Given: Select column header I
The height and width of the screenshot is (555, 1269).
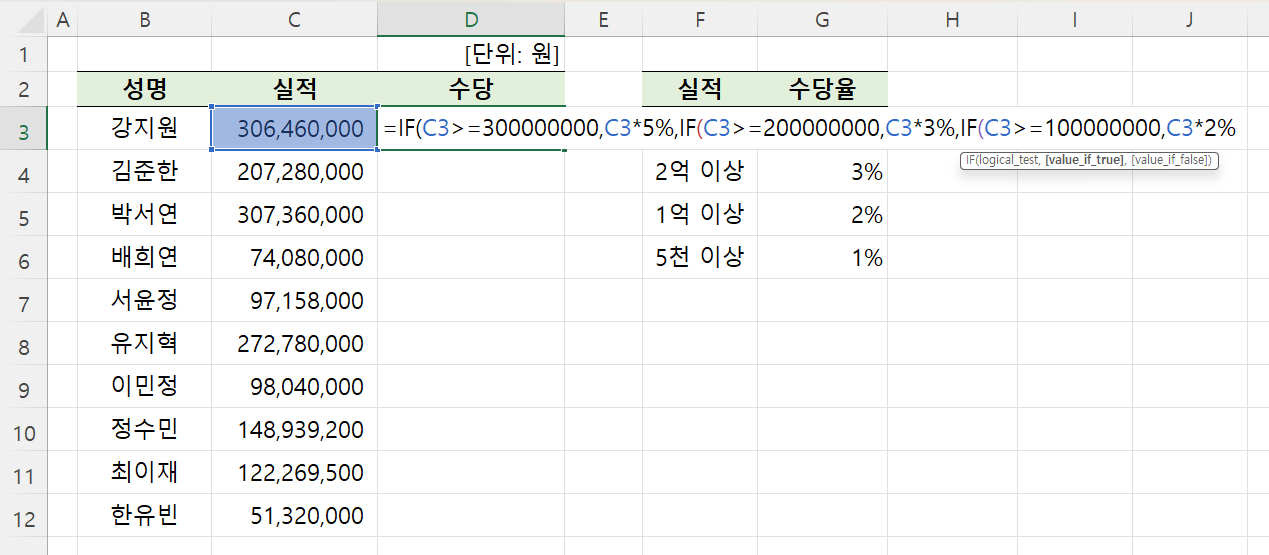Looking at the screenshot, I should pyautogui.click(x=1074, y=20).
